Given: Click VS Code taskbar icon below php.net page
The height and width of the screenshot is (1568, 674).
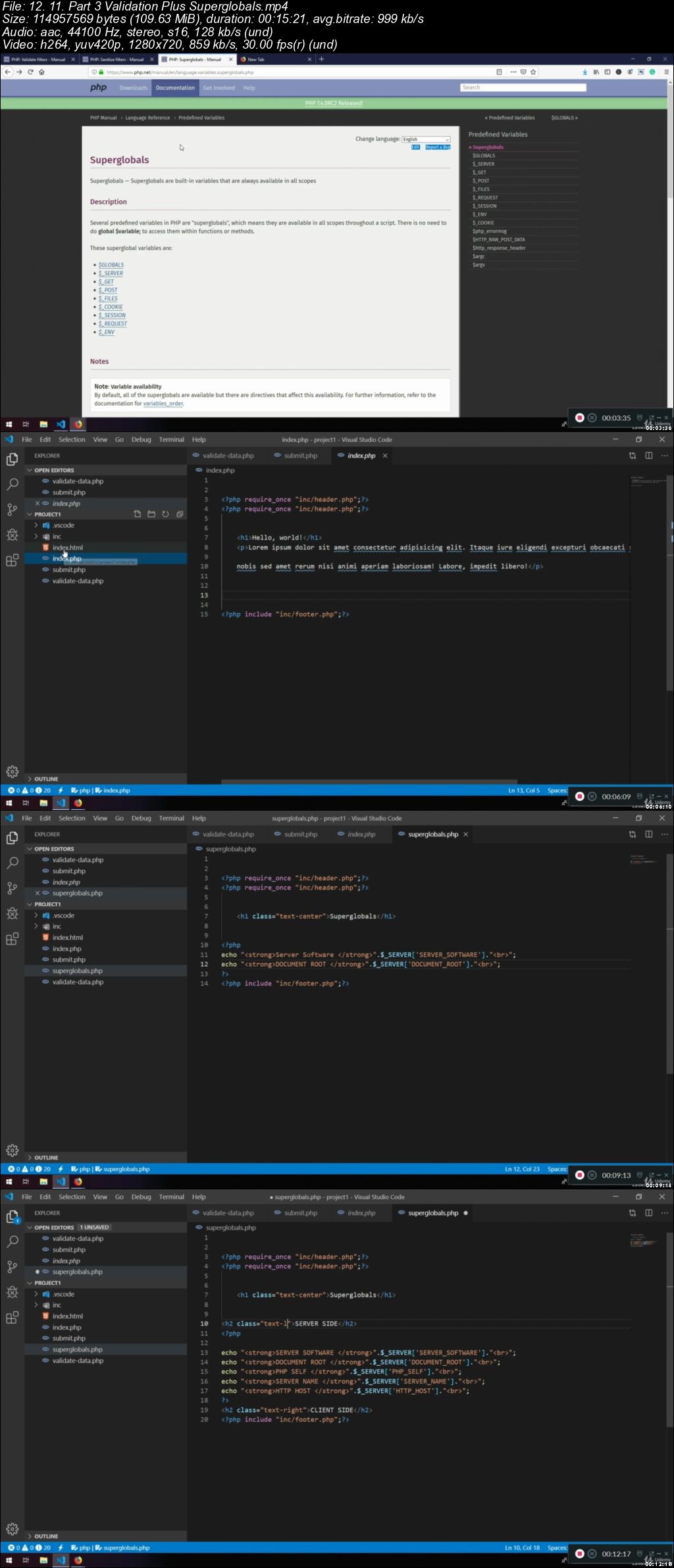Looking at the screenshot, I should click(61, 424).
